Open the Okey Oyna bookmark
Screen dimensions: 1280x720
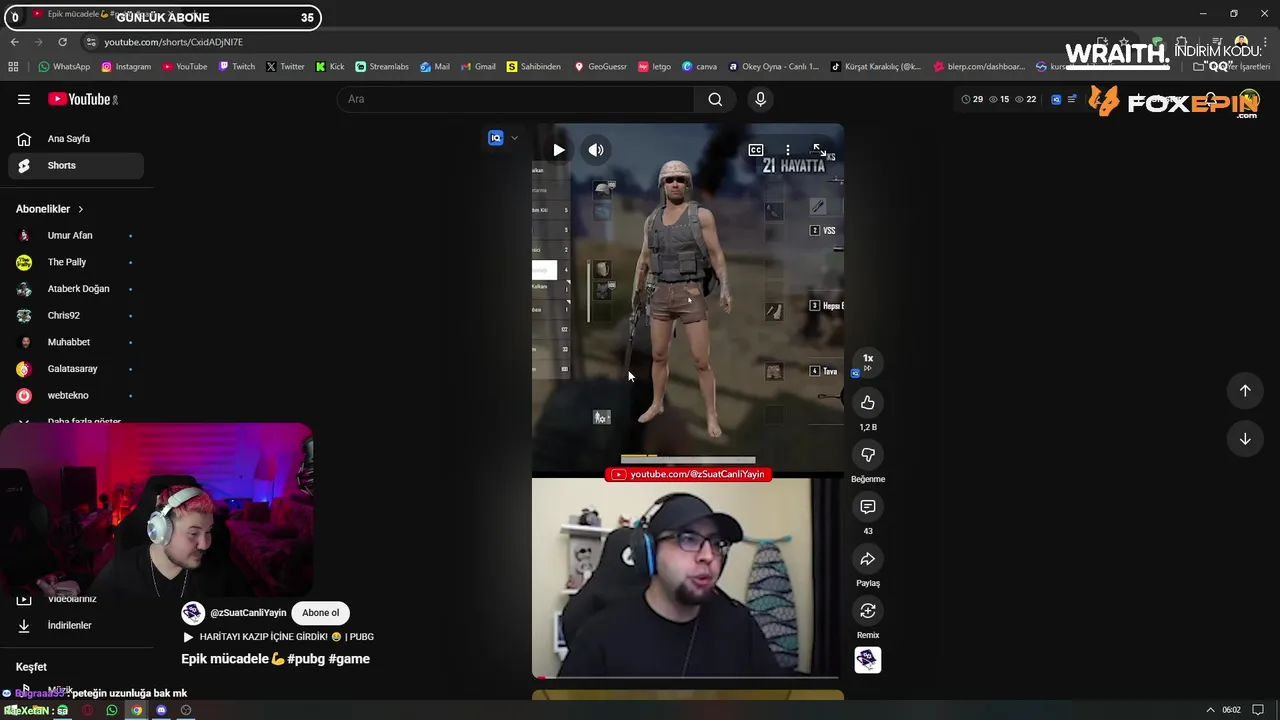point(773,67)
